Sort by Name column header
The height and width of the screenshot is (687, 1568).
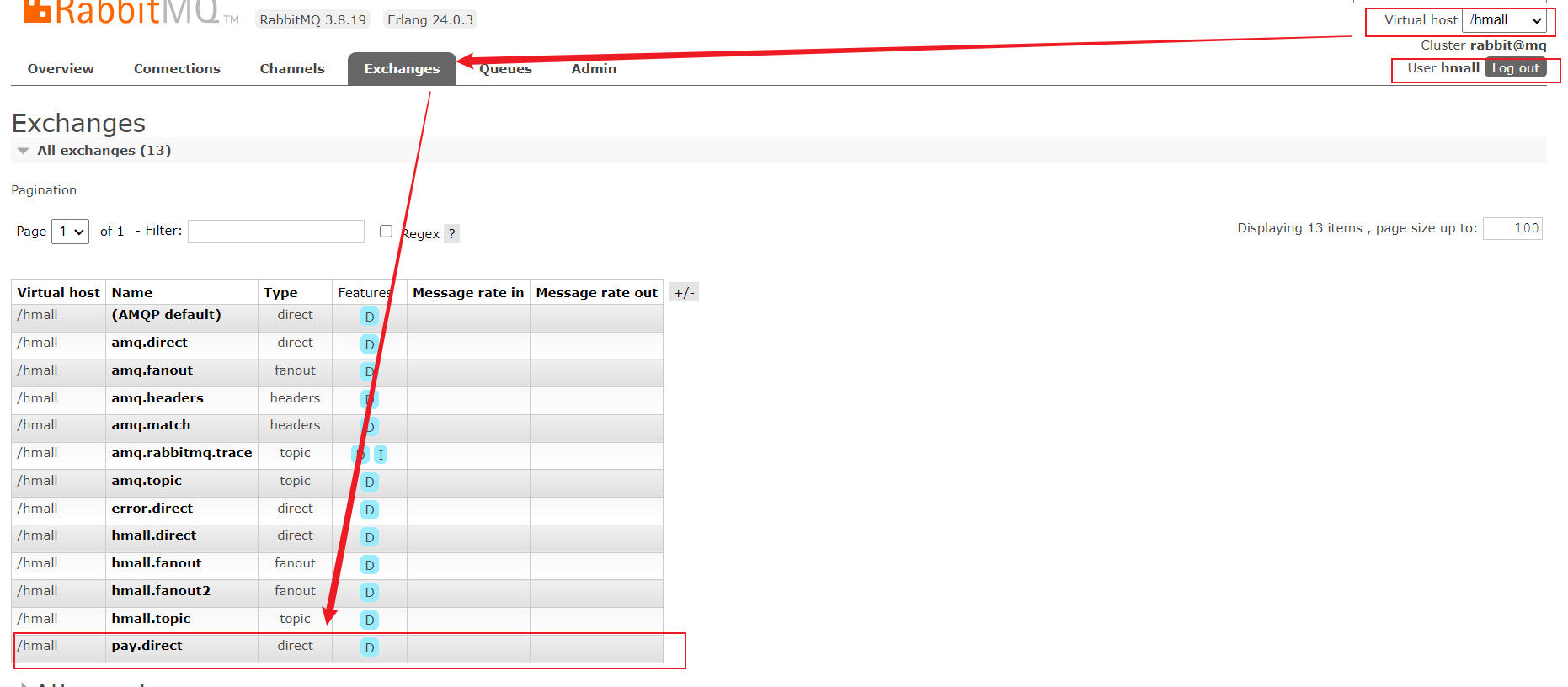(132, 293)
